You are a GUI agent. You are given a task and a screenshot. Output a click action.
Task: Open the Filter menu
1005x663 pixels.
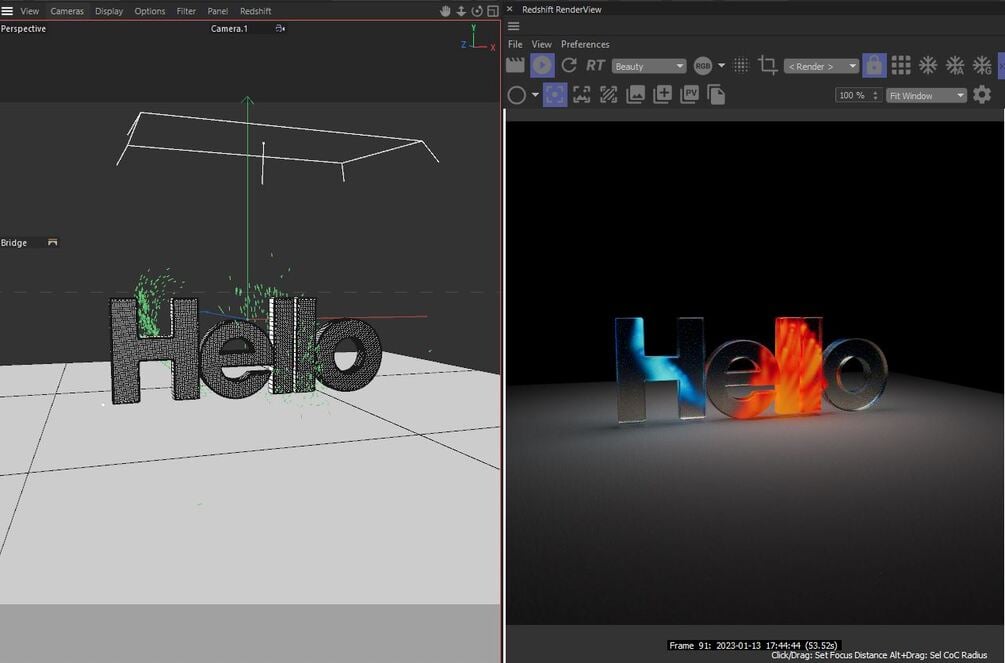(x=186, y=11)
